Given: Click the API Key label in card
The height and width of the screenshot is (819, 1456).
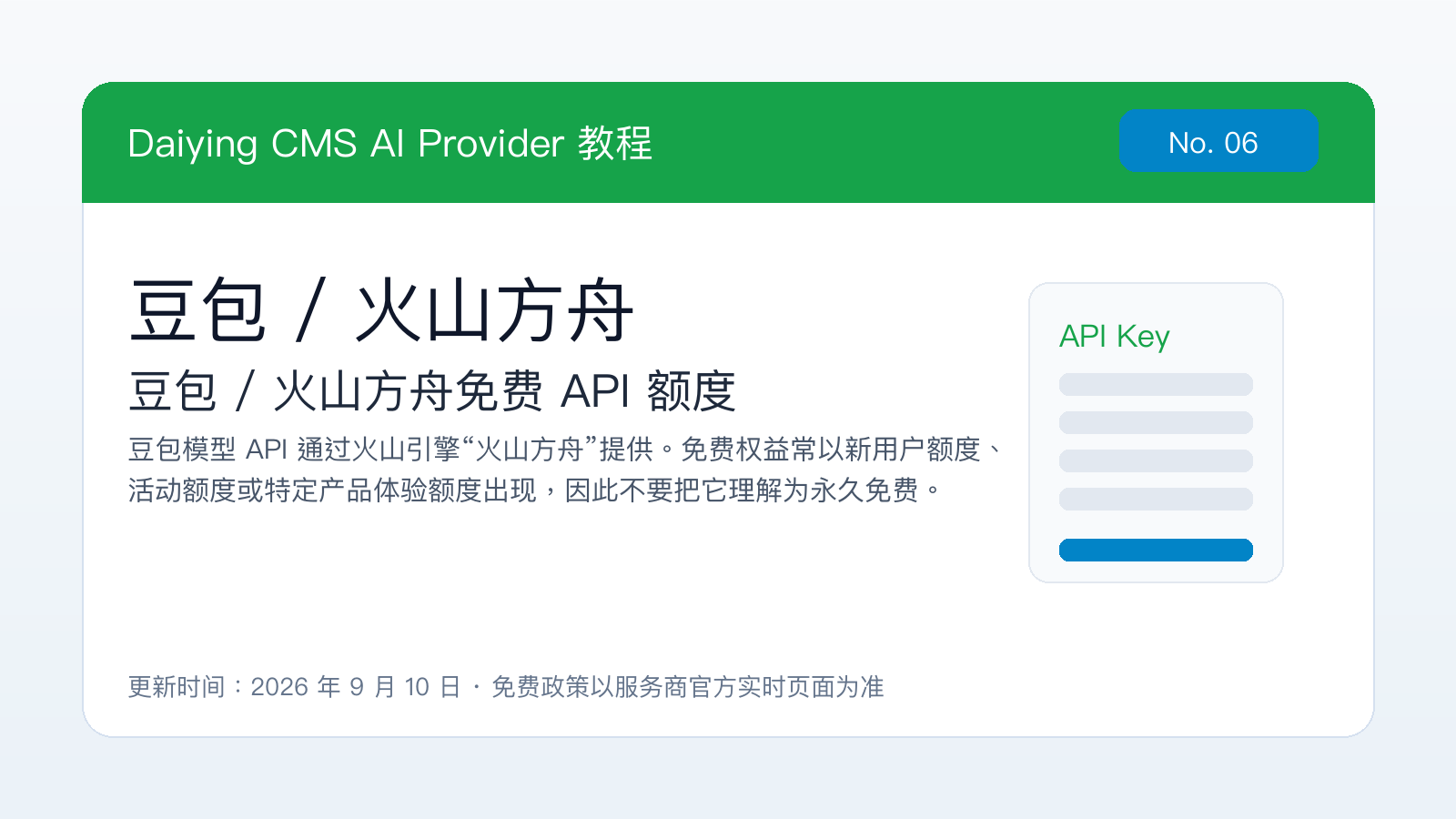Looking at the screenshot, I should click(x=1114, y=337).
